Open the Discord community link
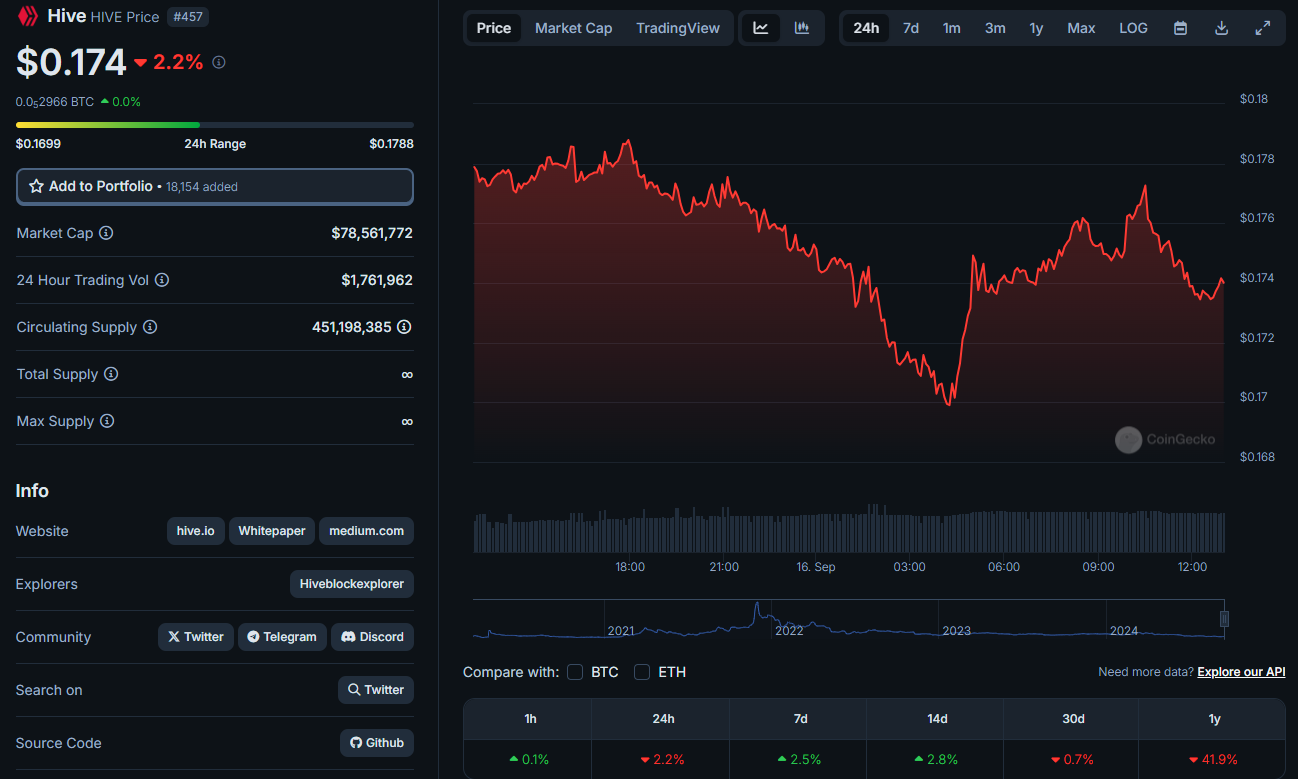 (x=372, y=637)
